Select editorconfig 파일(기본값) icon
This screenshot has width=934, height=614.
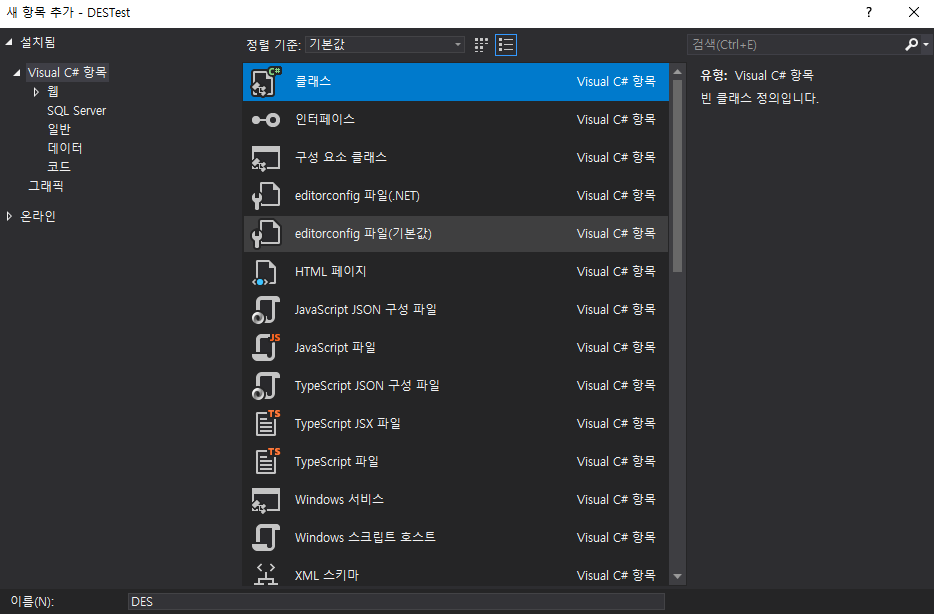(266, 233)
